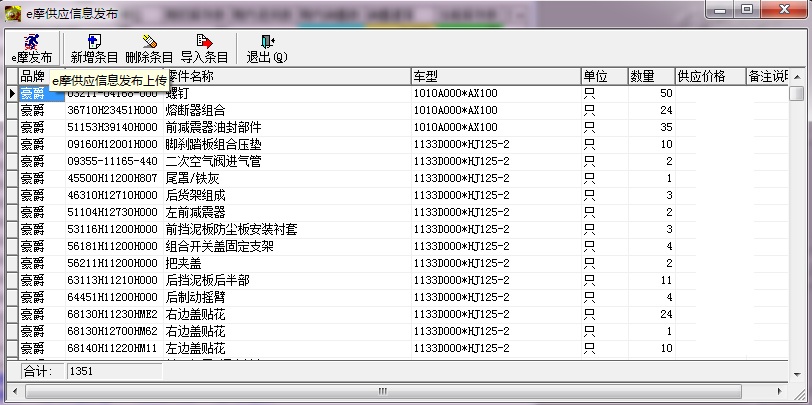Click the vertical scrollbar down arrow
812x405 pixels.
point(796,374)
